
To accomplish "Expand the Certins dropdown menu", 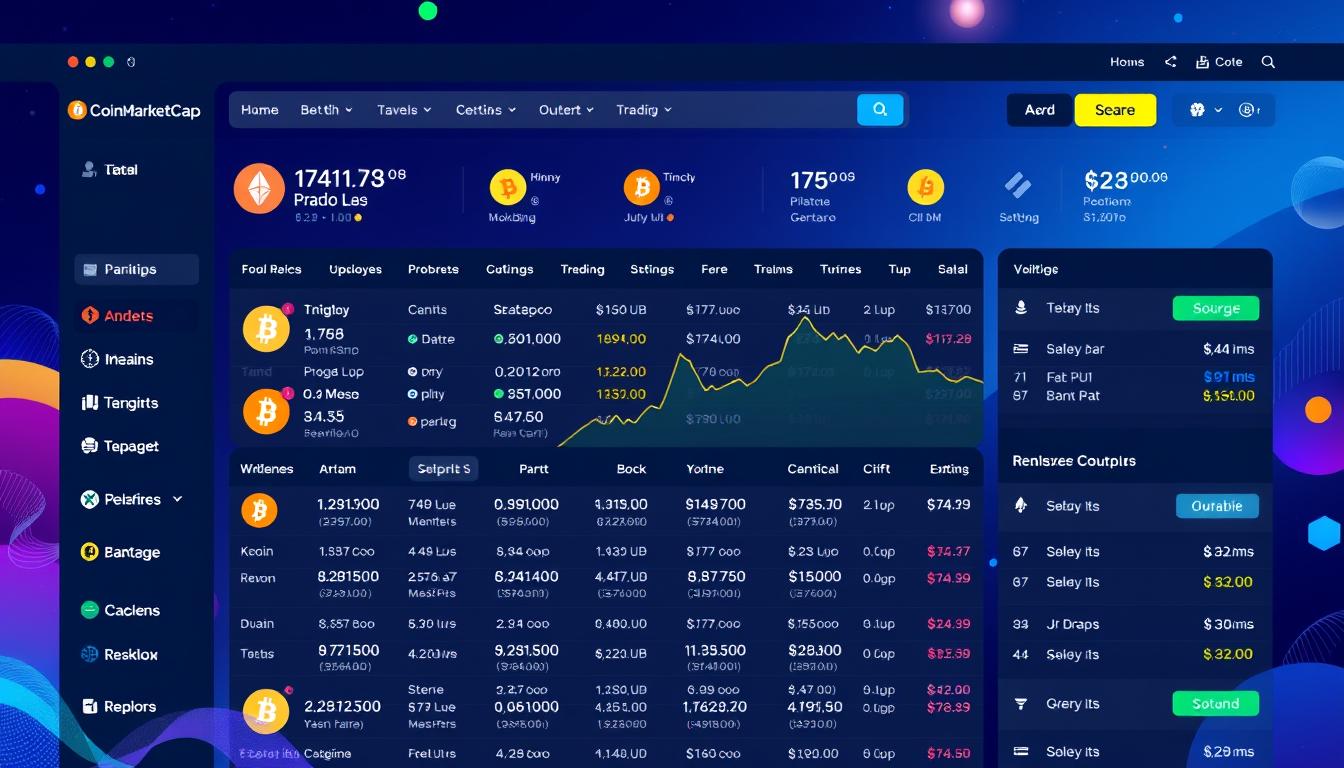I will (486, 110).
